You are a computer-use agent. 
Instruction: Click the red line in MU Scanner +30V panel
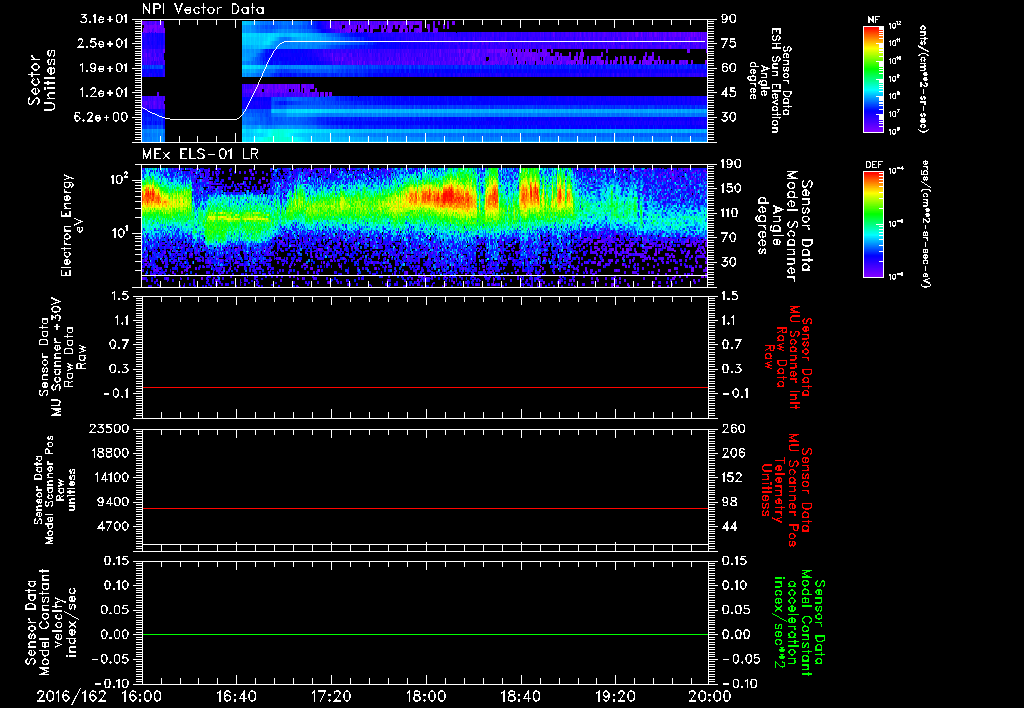[425, 387]
